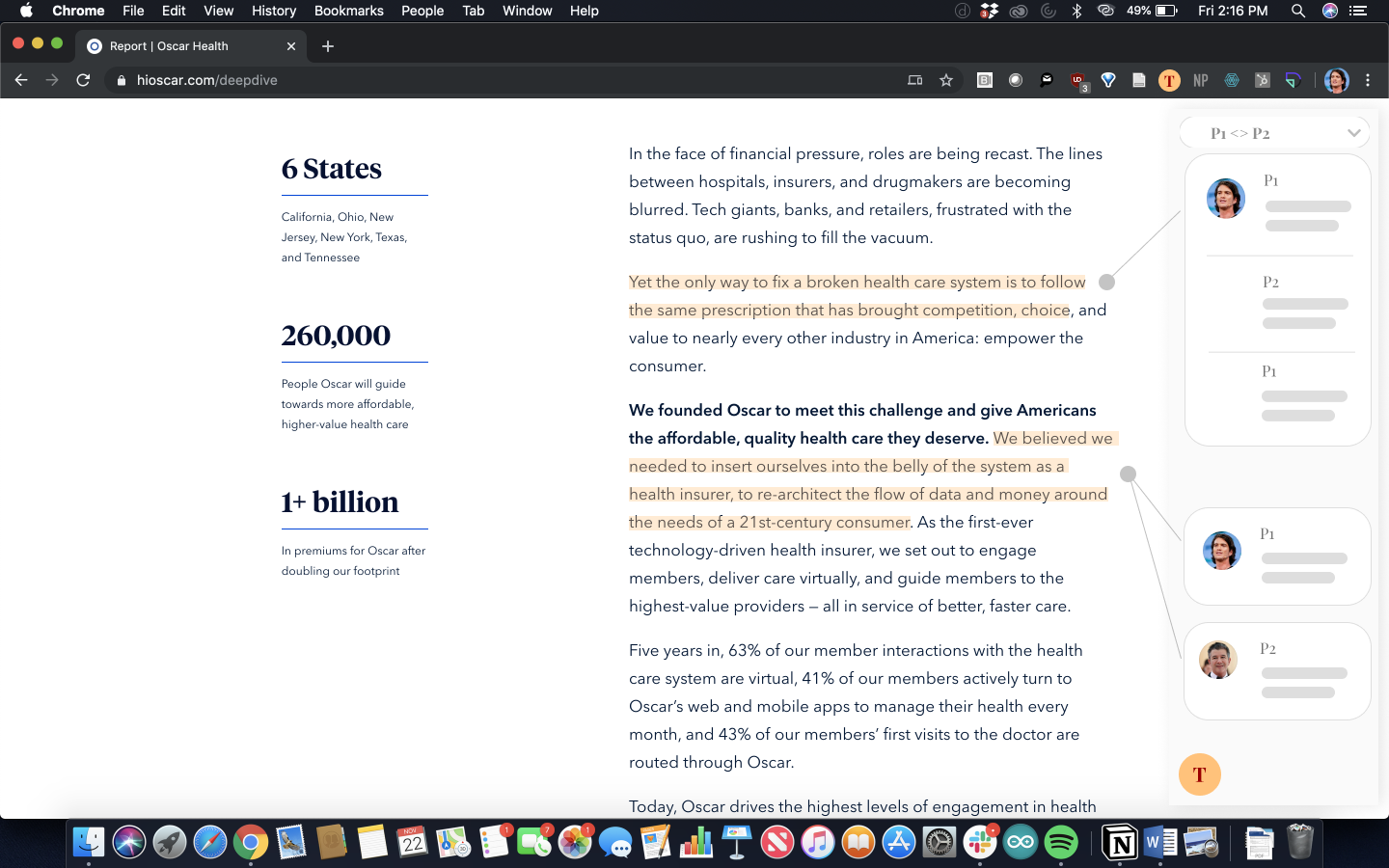
Task: Open the History menu
Action: 274,11
